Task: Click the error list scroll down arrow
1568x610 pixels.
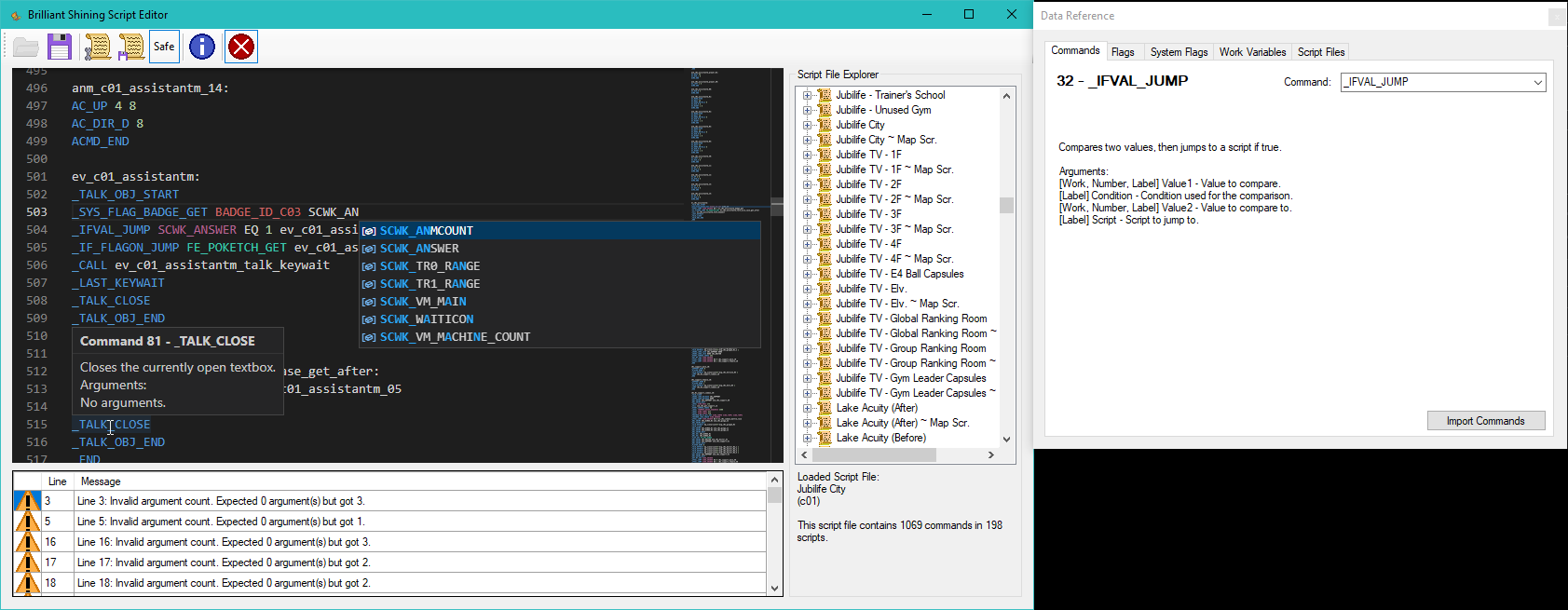Action: coord(774,589)
